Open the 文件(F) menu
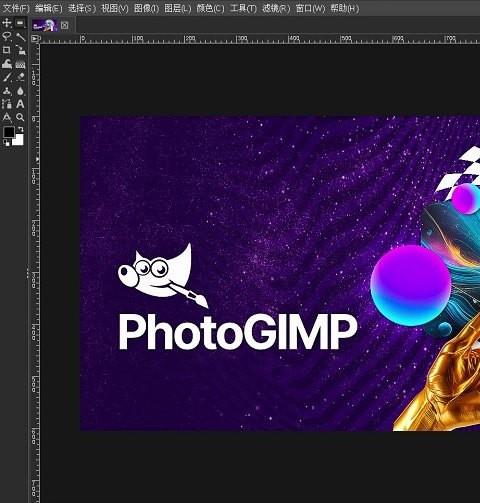The width and height of the screenshot is (480, 503). [x=16, y=8]
